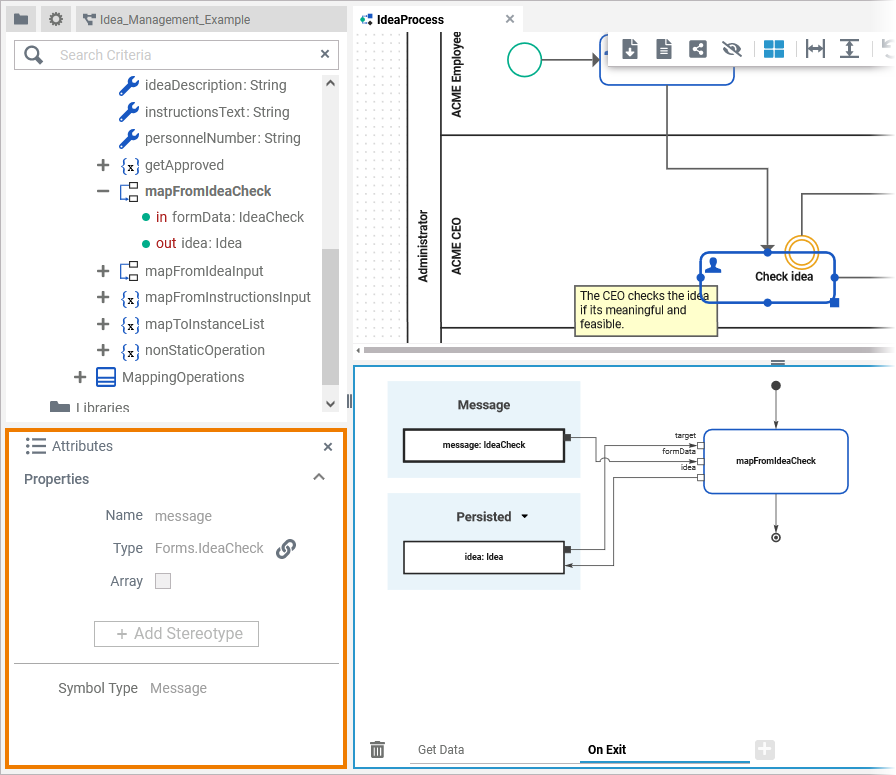This screenshot has height=775, width=896.
Task: Toggle the crossed-eye visibility icon
Action: tap(731, 49)
